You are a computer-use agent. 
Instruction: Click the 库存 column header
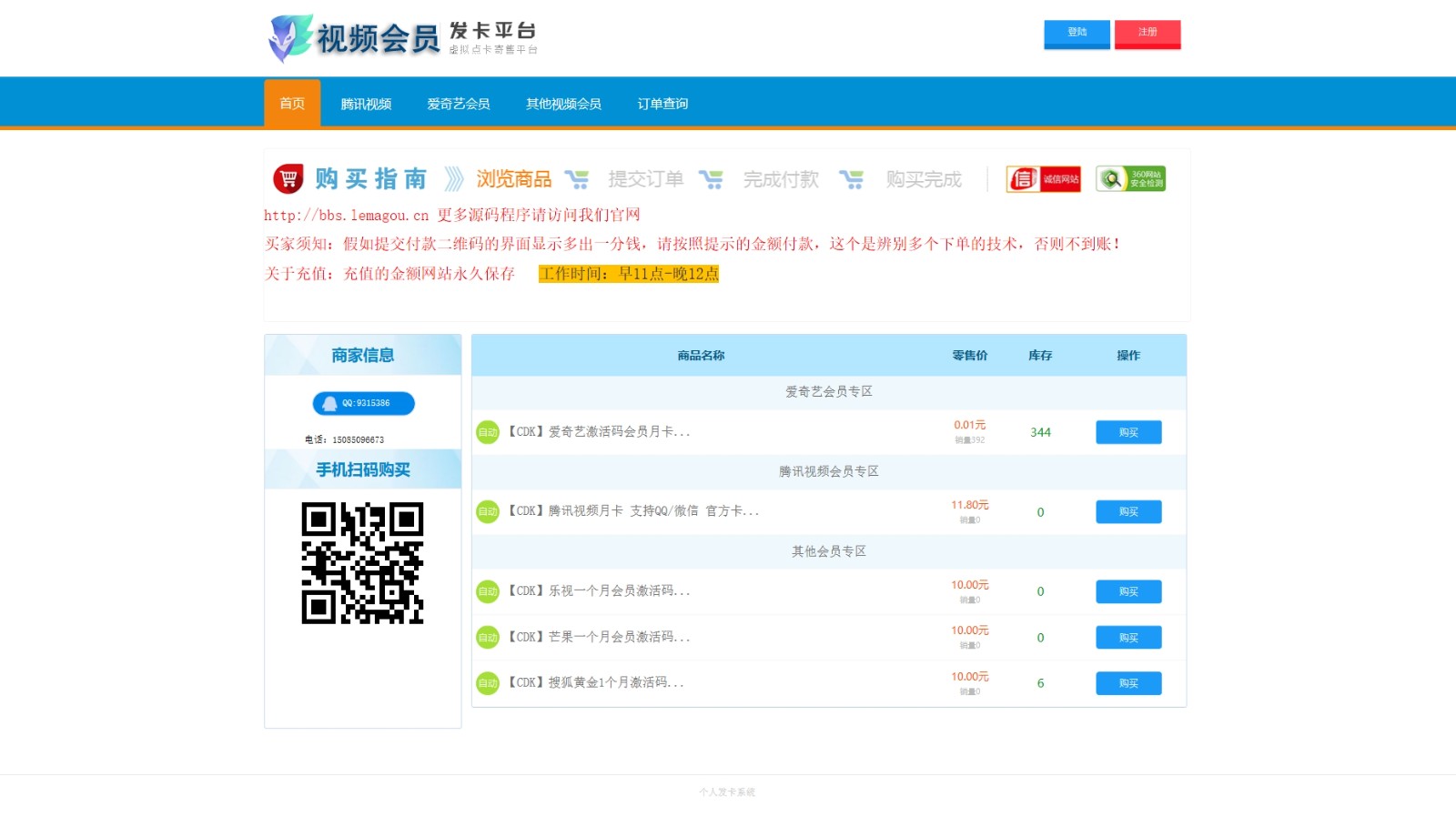click(x=1040, y=356)
